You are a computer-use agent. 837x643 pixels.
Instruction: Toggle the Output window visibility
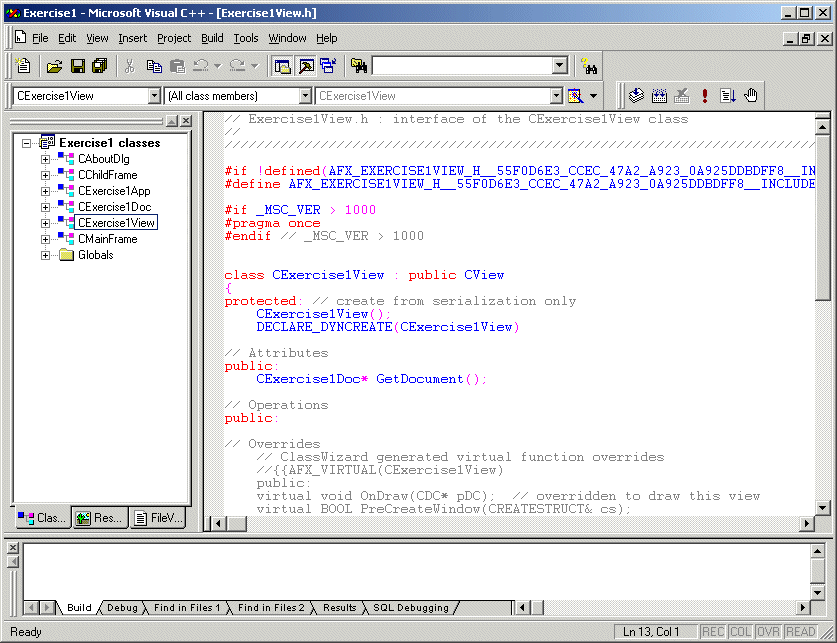305,65
